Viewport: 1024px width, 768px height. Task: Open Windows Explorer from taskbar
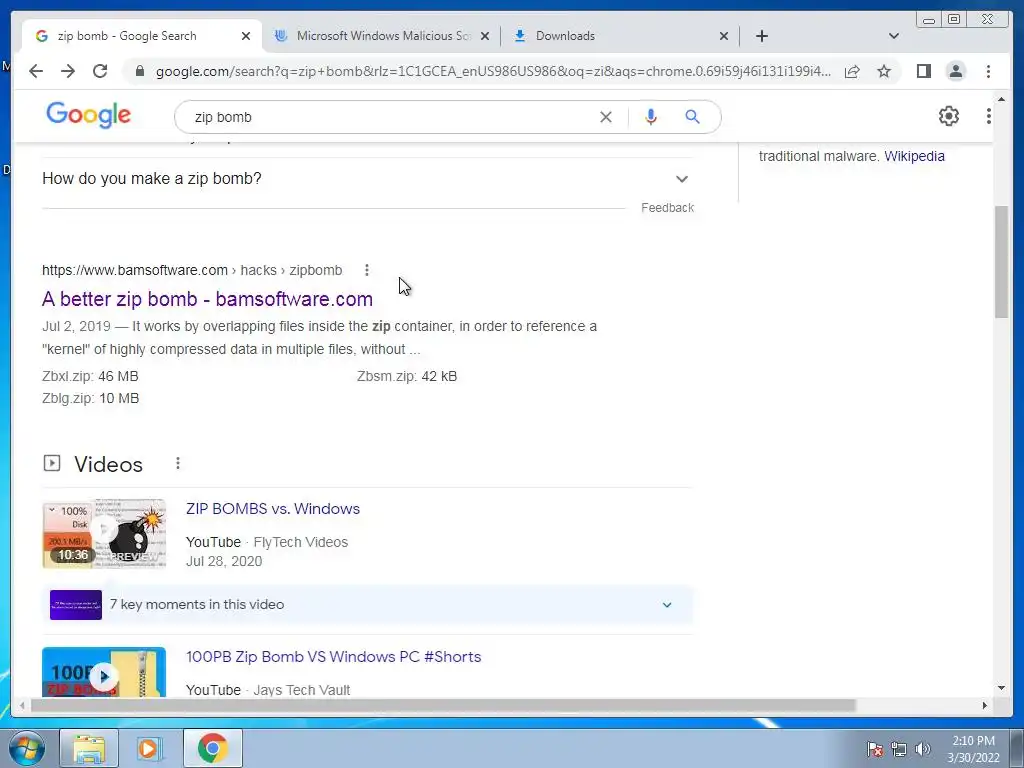click(89, 748)
